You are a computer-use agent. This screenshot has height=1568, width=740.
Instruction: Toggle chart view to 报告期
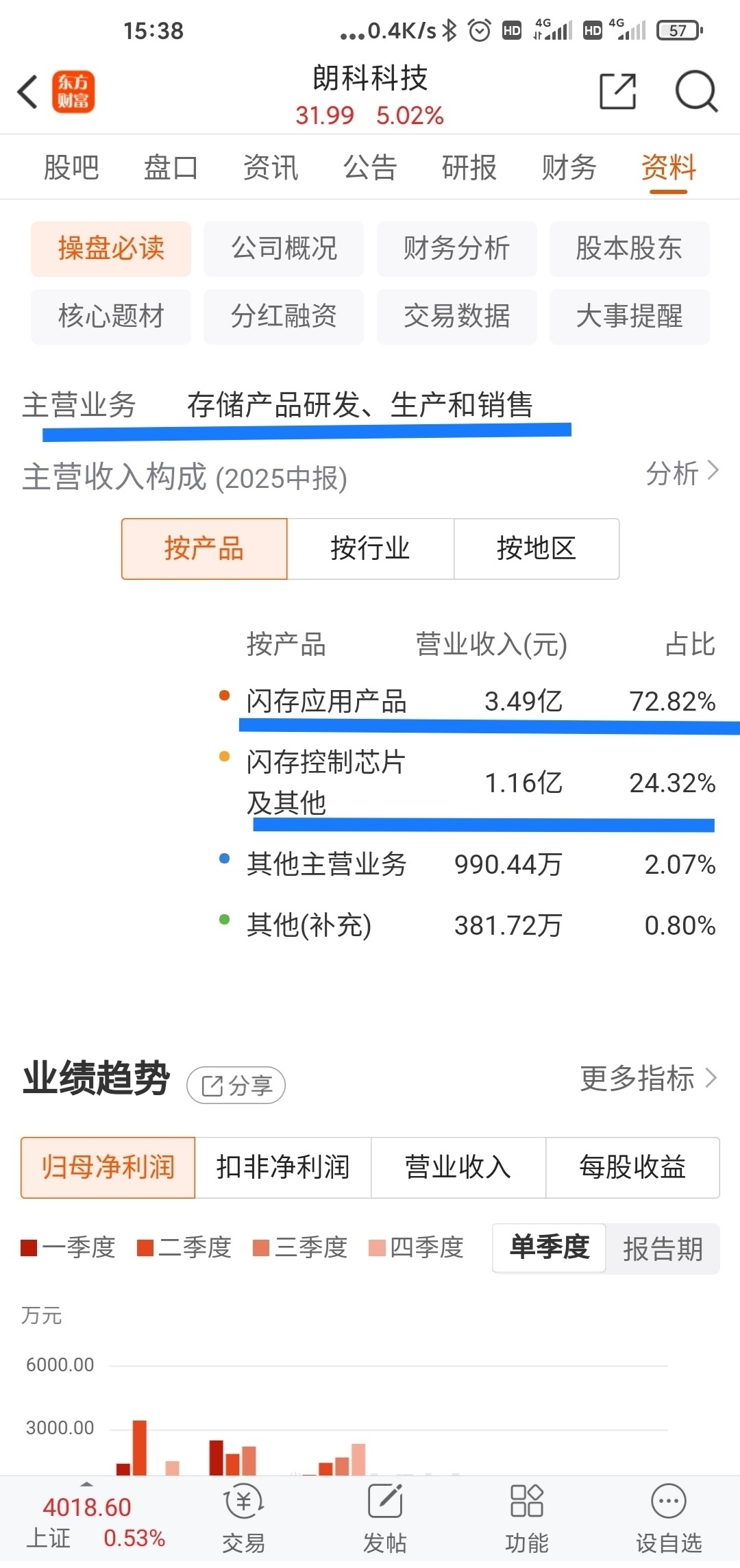[663, 1249]
